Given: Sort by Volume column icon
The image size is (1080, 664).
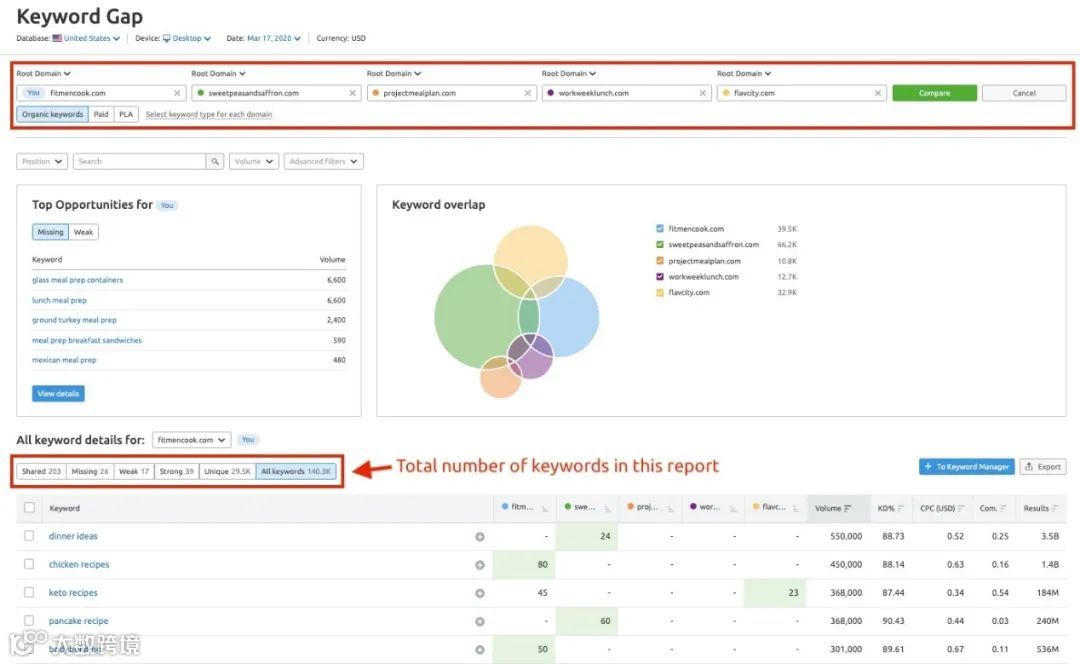Looking at the screenshot, I should tap(848, 508).
